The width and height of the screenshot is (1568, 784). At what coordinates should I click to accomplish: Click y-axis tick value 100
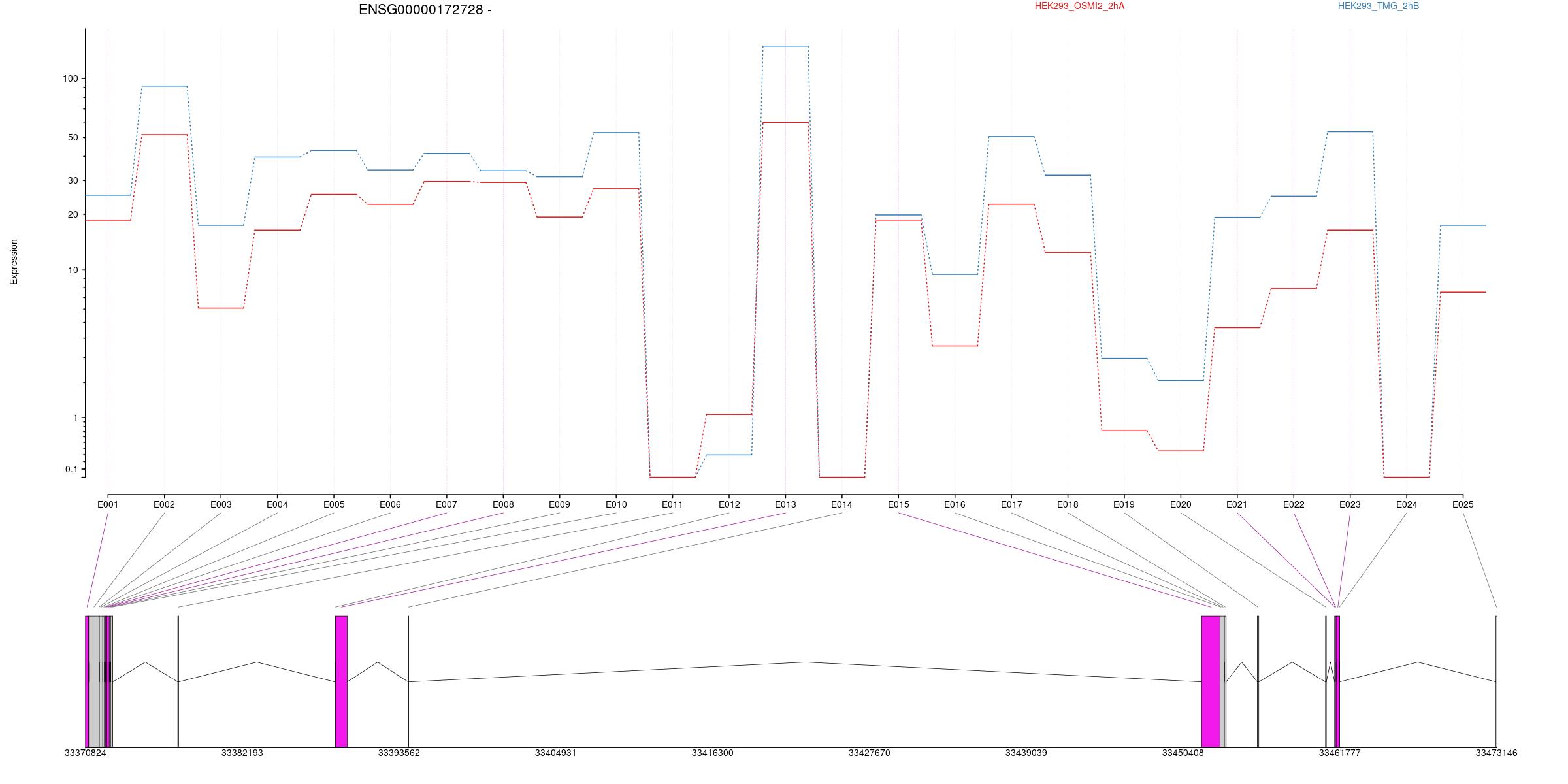tap(70, 78)
